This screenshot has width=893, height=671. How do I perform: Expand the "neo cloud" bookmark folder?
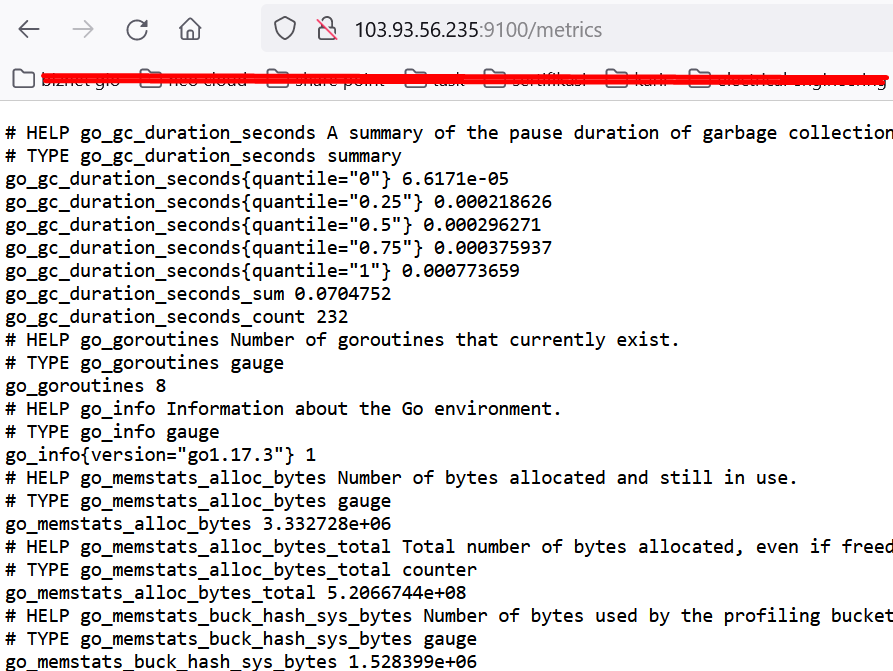(x=193, y=80)
